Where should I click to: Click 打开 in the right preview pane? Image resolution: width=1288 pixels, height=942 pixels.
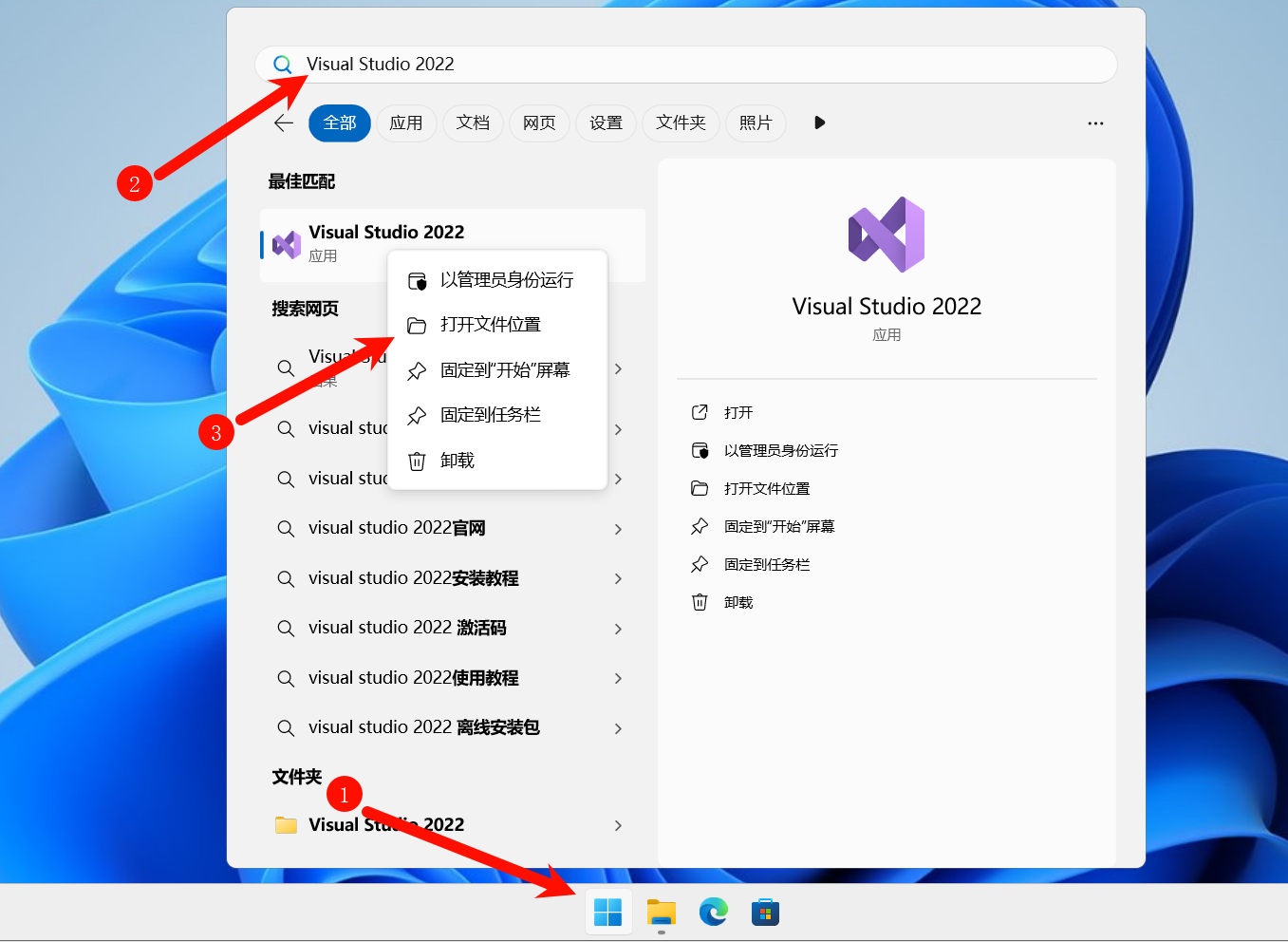738,412
